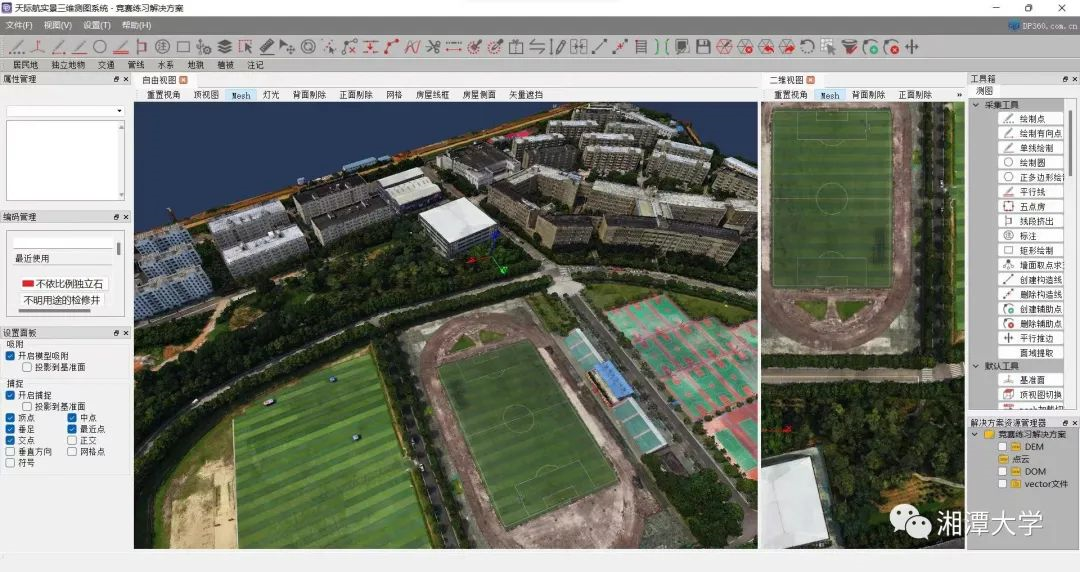Screen dimensions: 1080x572
Task: Close the 二维视图 tab
Action: pos(811,80)
